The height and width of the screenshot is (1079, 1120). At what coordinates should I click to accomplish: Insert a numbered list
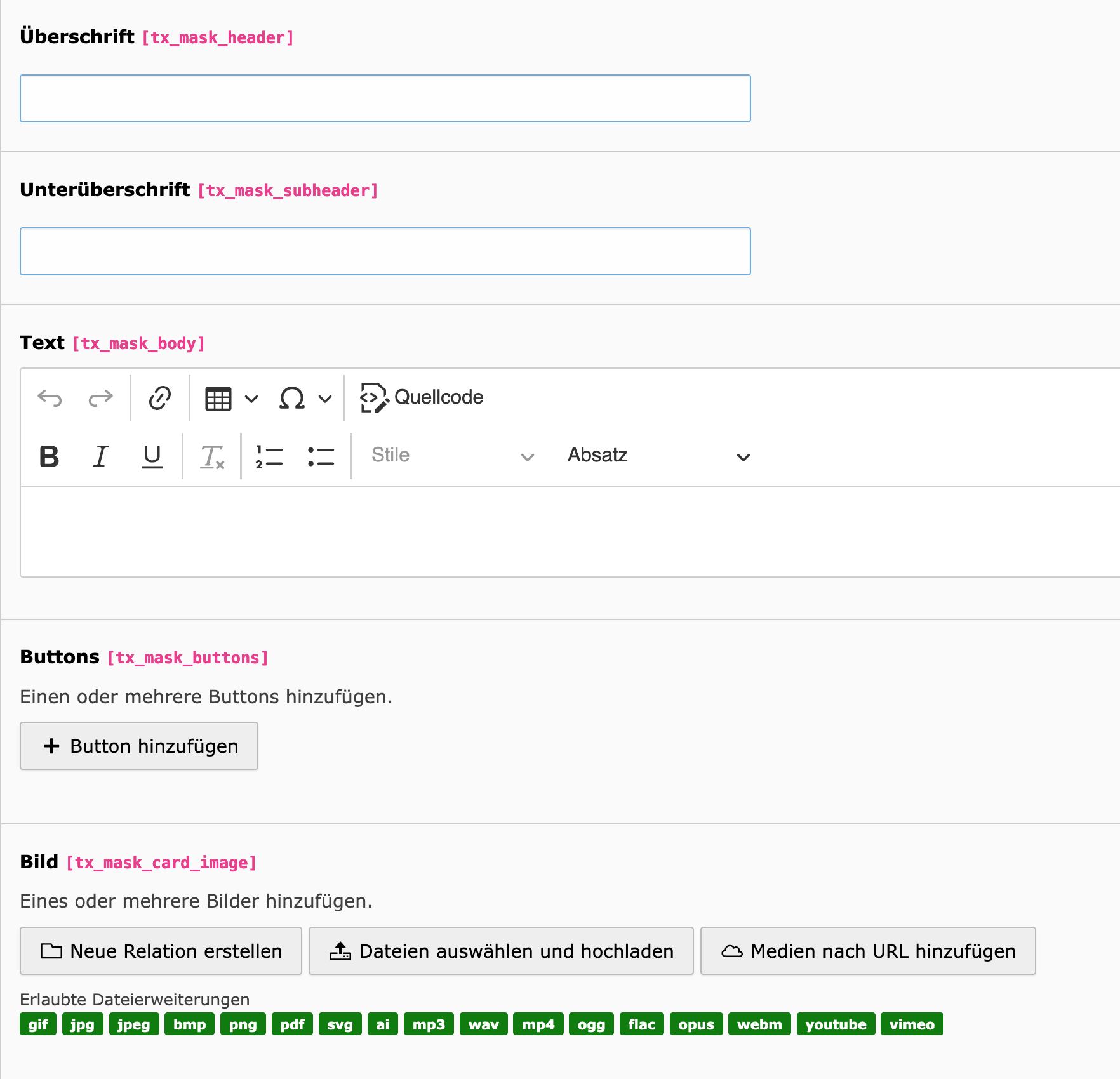(x=269, y=456)
